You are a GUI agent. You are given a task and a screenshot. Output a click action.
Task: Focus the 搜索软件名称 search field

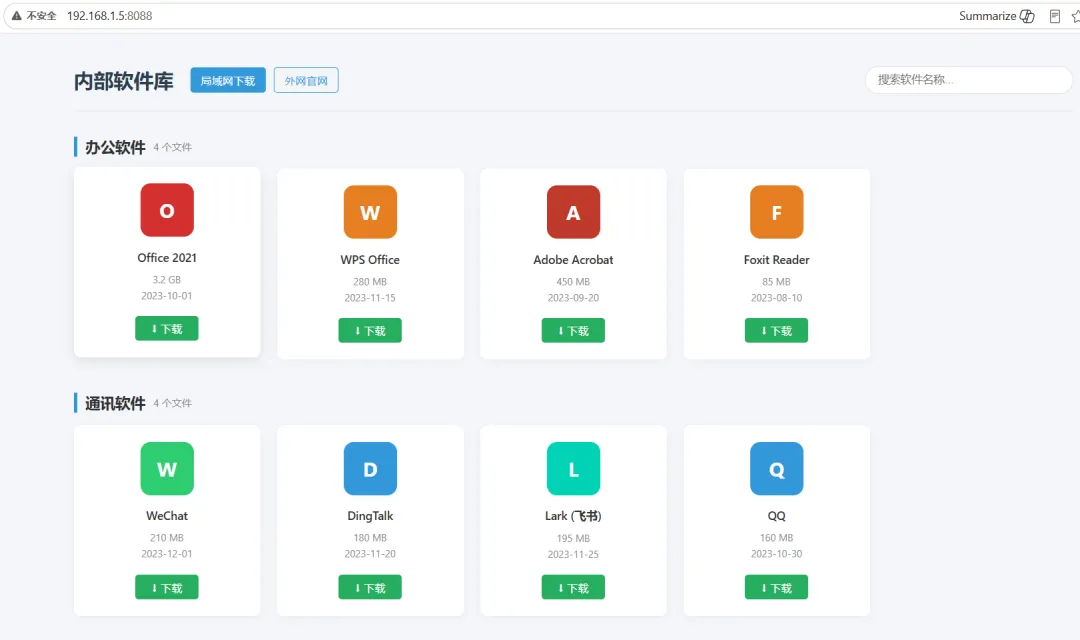pyautogui.click(x=968, y=80)
